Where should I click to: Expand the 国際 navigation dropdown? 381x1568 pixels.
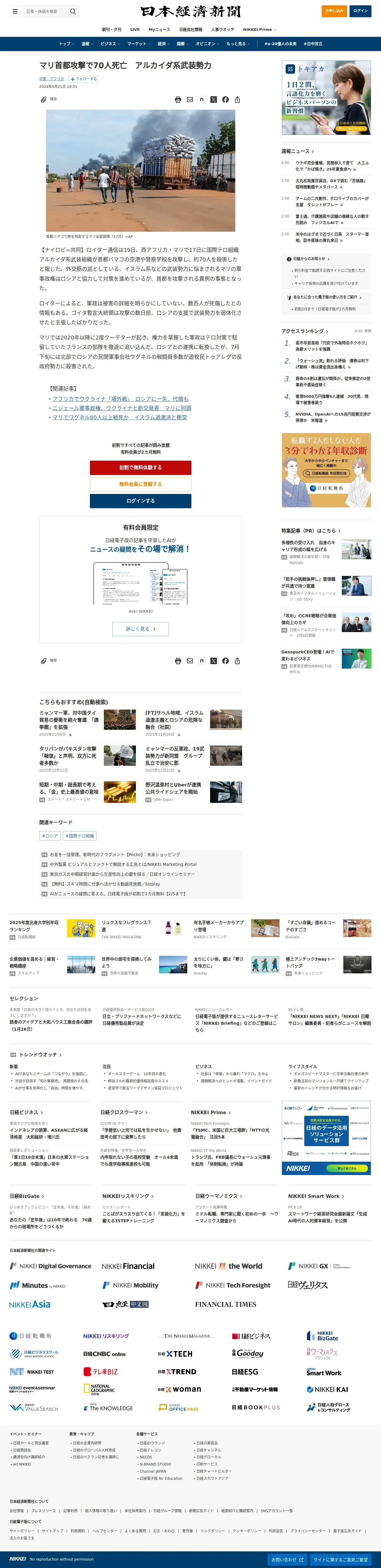coord(183,44)
